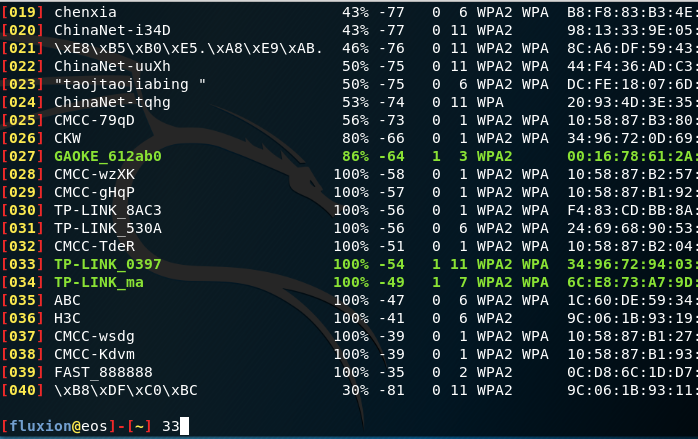Image resolution: width=698 pixels, height=439 pixels.
Task: Select the green GAOKE_612ab0 entry
Action: pyautogui.click(x=108, y=156)
